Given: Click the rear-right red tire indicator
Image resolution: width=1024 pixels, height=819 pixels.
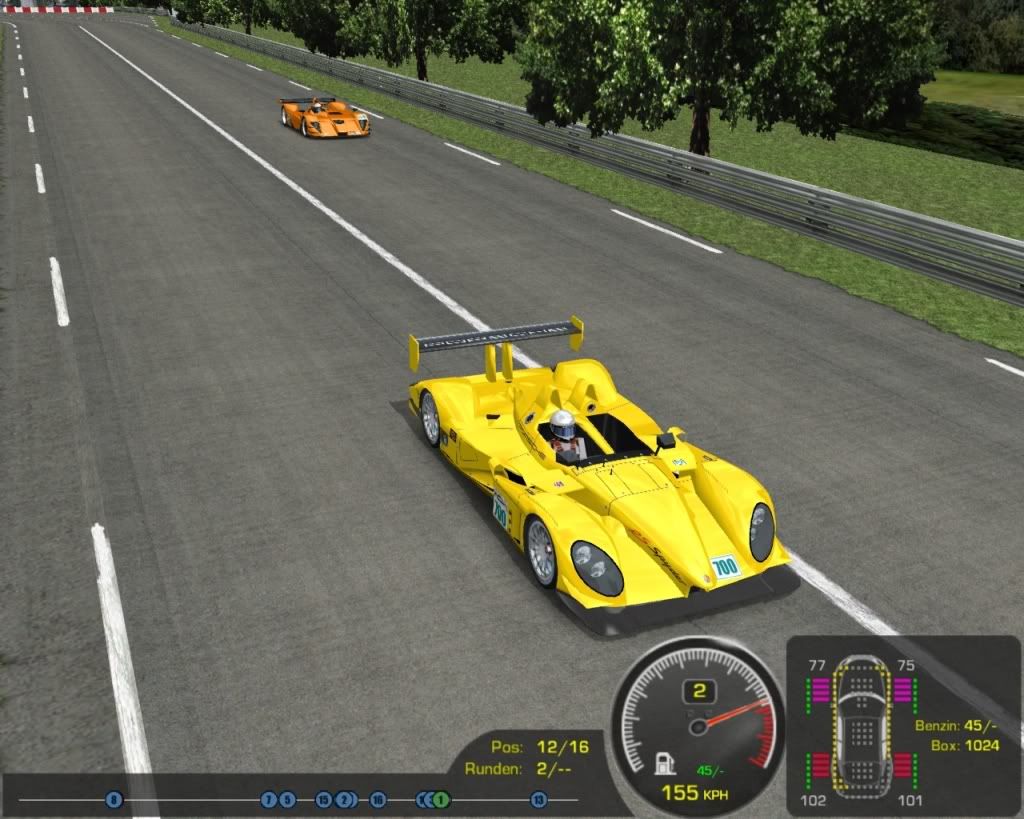Looking at the screenshot, I should point(904,766).
